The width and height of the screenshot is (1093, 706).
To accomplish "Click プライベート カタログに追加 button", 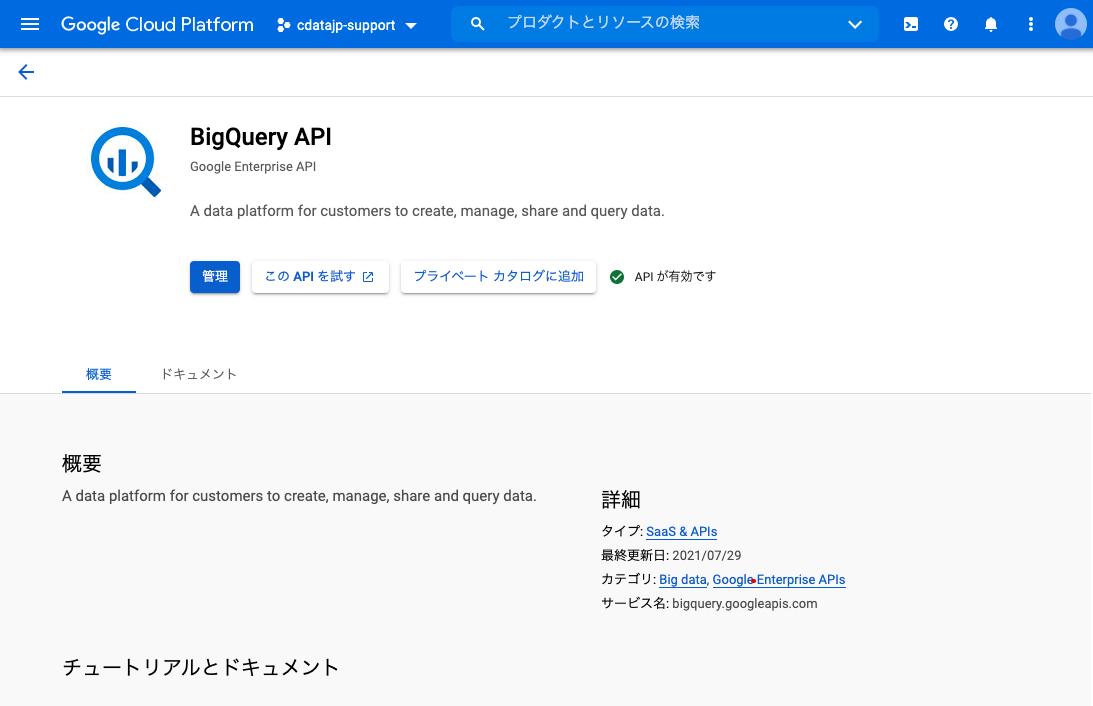I will (498, 277).
